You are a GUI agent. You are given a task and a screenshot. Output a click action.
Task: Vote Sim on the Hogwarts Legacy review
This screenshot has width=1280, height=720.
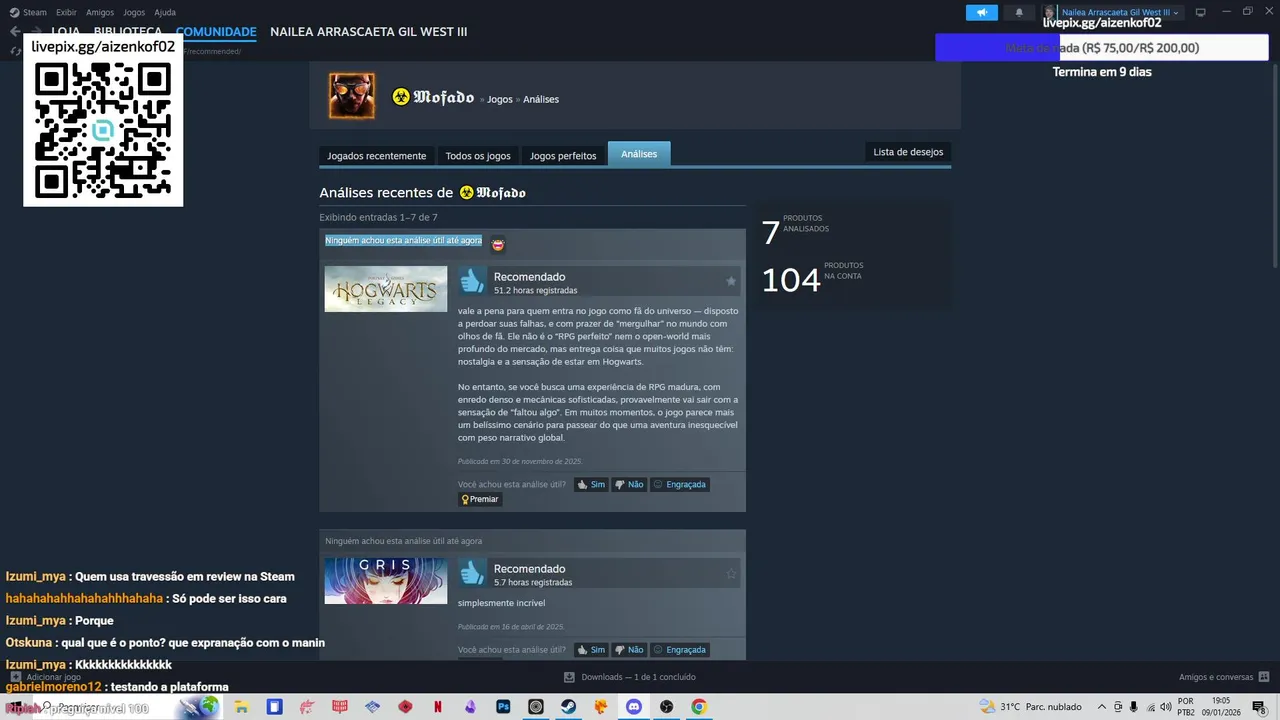591,484
